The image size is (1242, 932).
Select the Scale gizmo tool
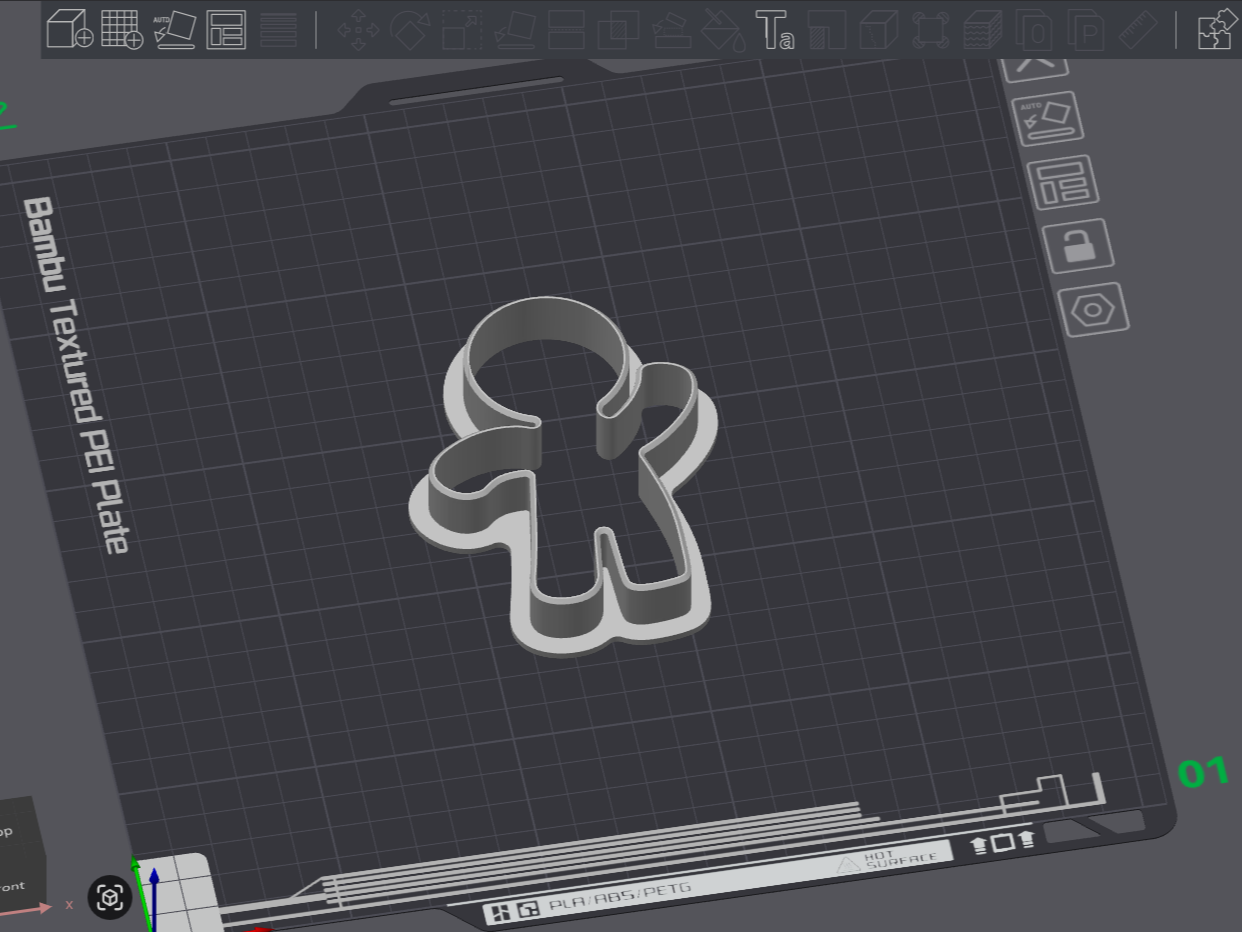coord(462,29)
